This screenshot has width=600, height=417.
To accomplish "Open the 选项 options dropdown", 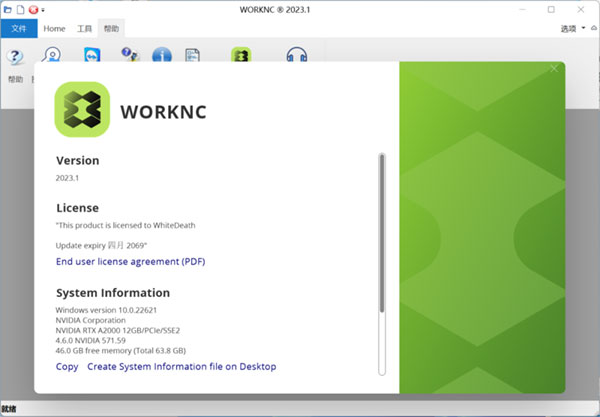I will pyautogui.click(x=573, y=29).
